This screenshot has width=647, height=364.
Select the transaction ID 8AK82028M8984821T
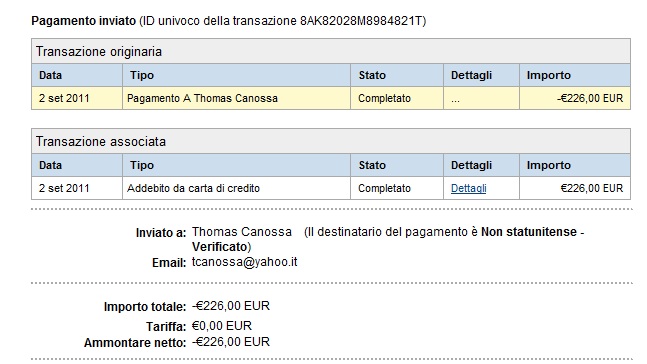tap(361, 21)
